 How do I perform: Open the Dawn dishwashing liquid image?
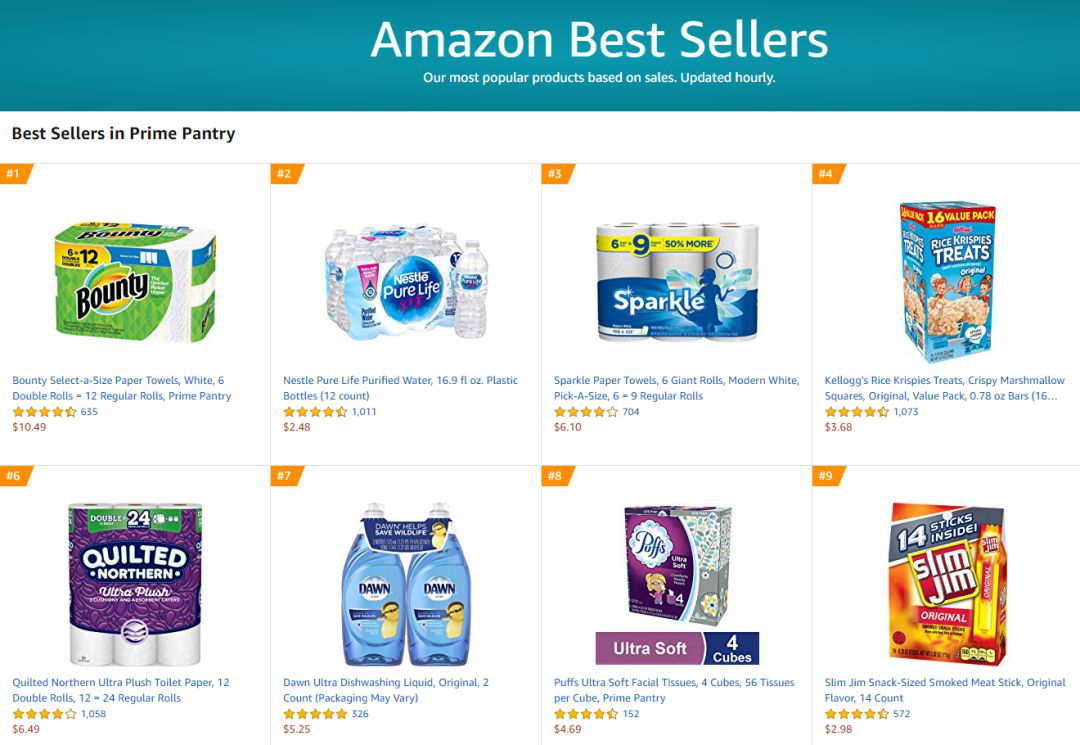coord(406,585)
